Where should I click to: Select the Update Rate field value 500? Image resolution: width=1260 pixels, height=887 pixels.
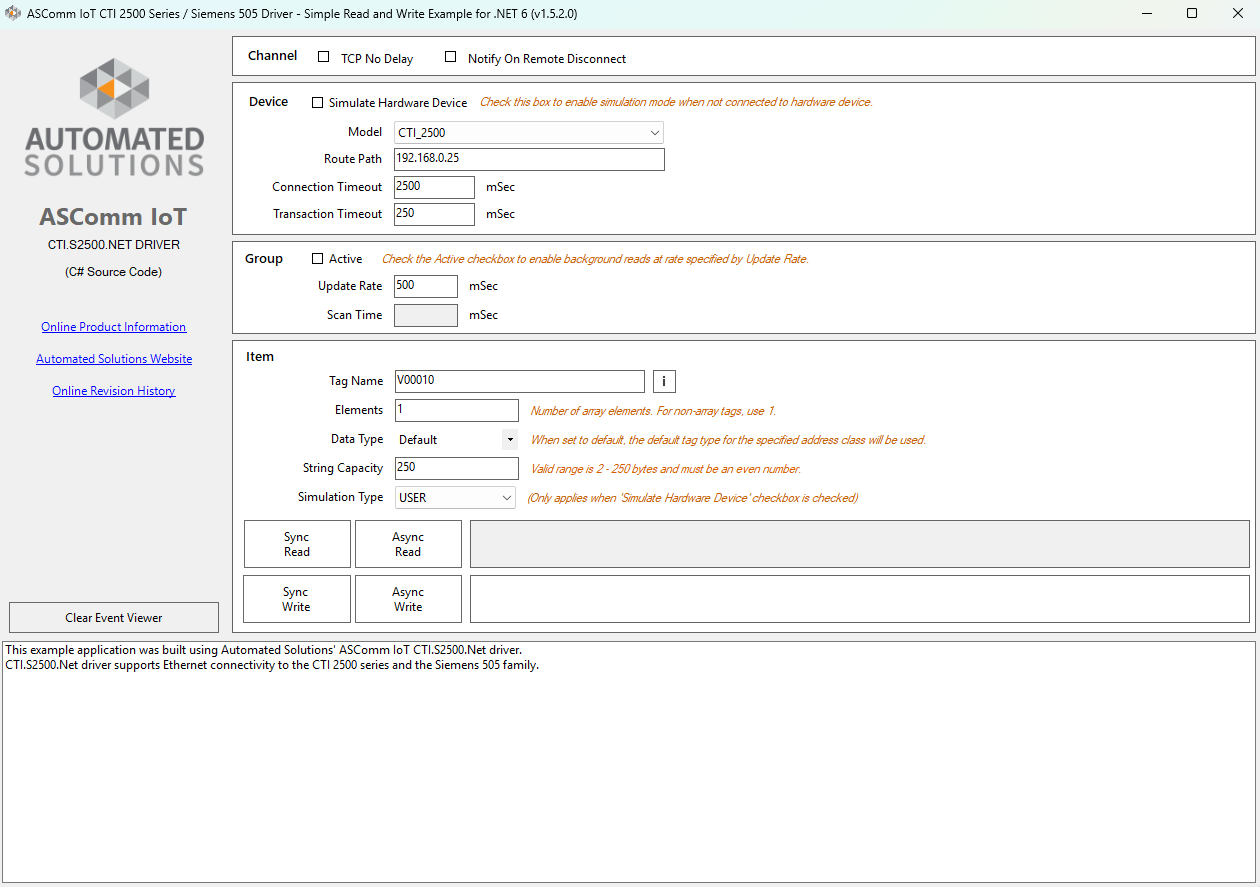[x=425, y=286]
